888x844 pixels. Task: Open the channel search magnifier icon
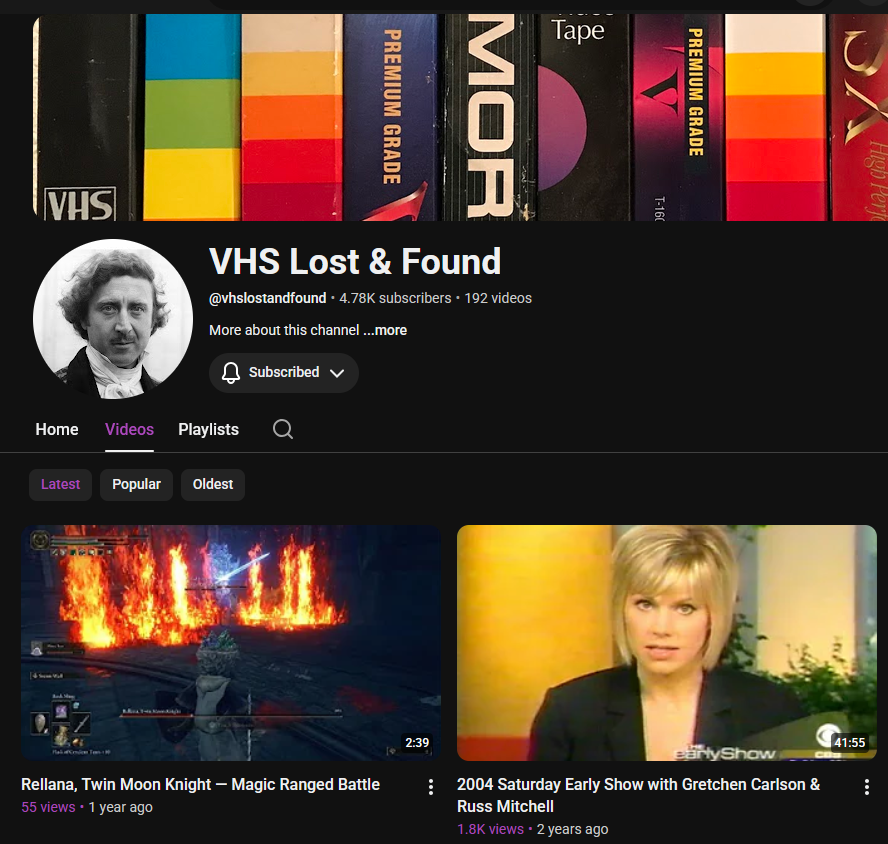click(x=283, y=429)
